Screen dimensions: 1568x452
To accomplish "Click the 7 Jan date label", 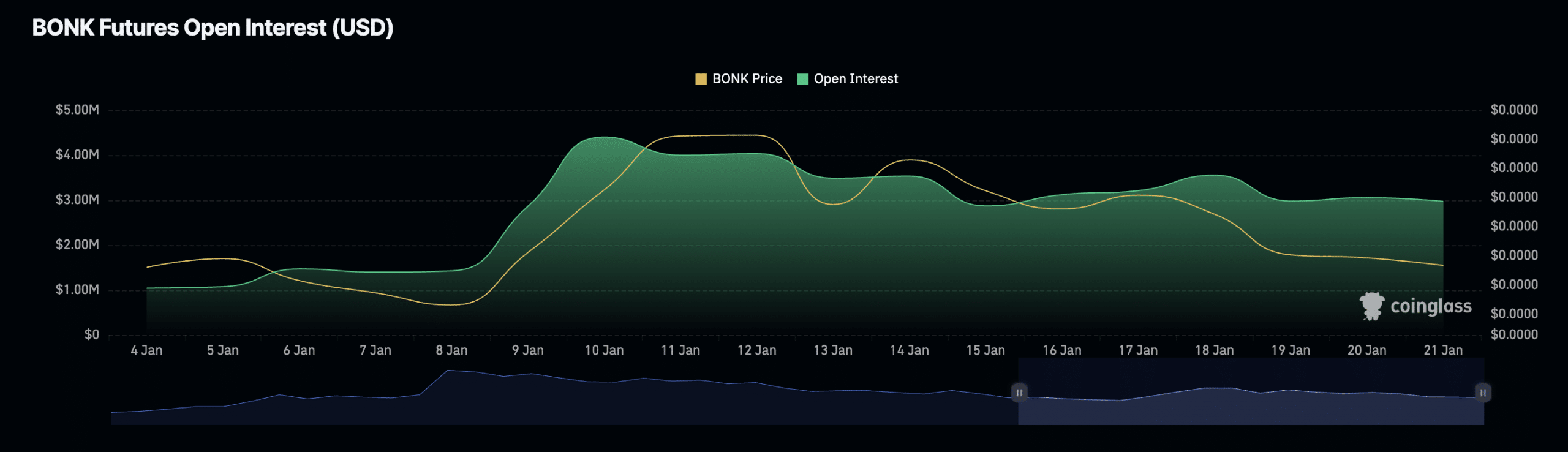I will tap(375, 350).
